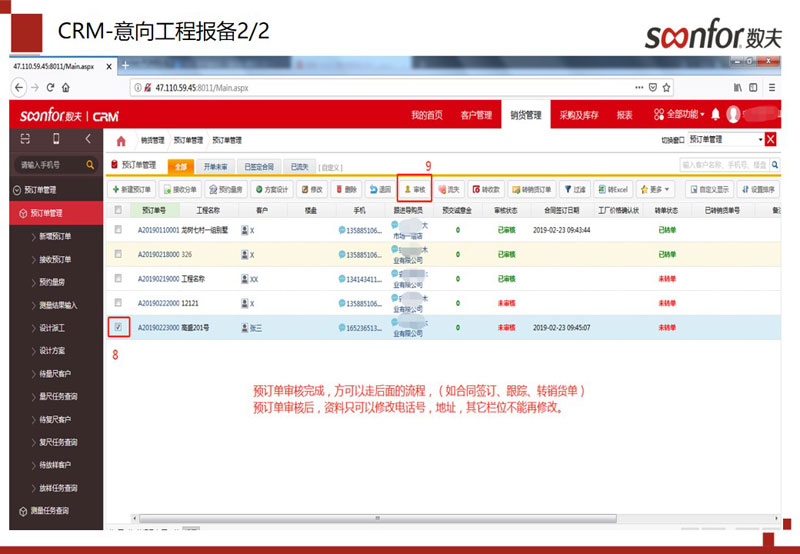Click the search magnifier in sidebar

point(91,165)
